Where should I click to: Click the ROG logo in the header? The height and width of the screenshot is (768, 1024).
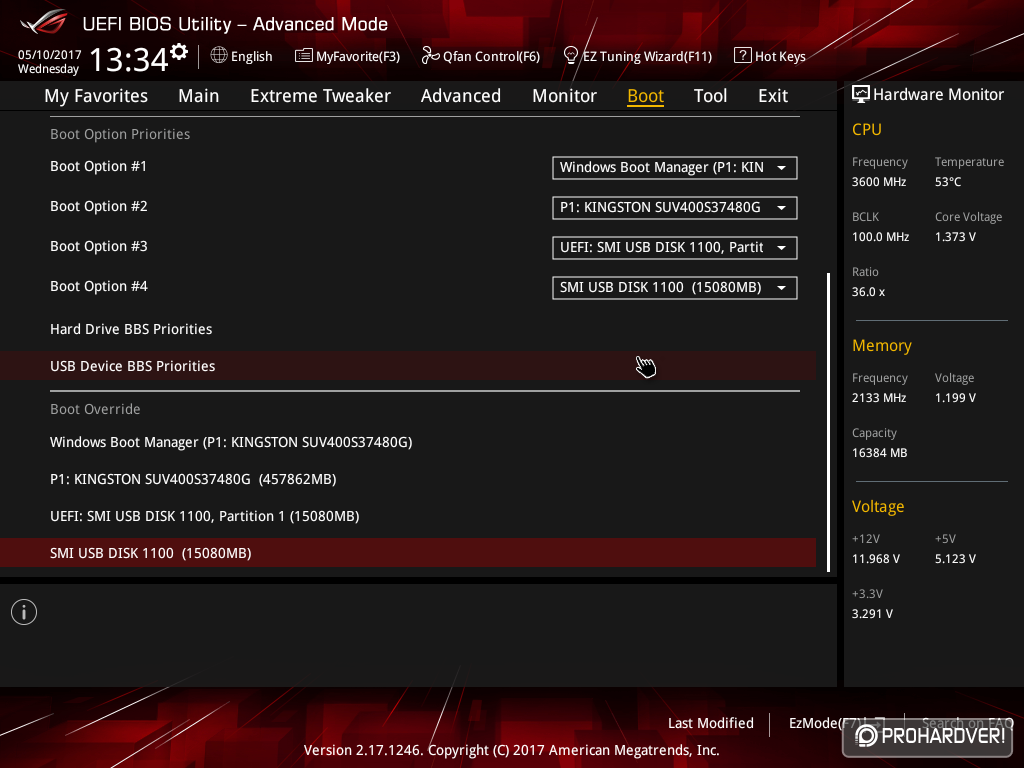[x=44, y=22]
